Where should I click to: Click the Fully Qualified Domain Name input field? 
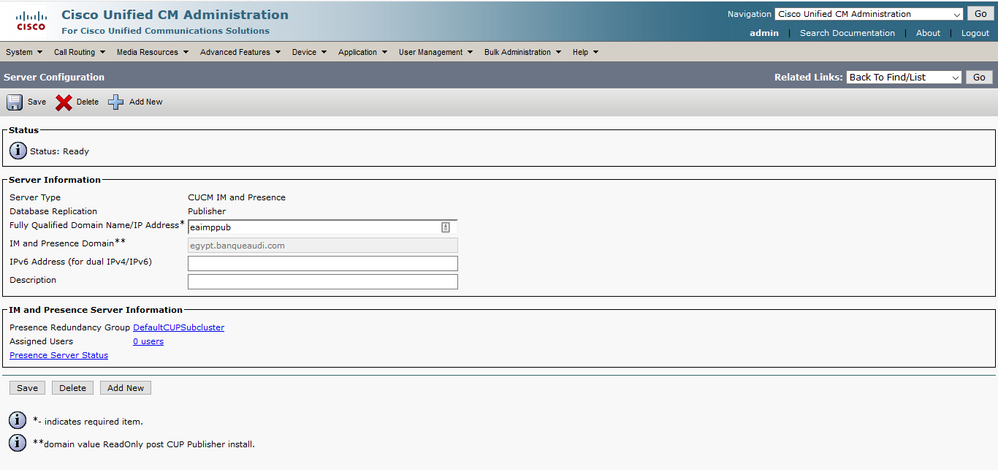322,227
